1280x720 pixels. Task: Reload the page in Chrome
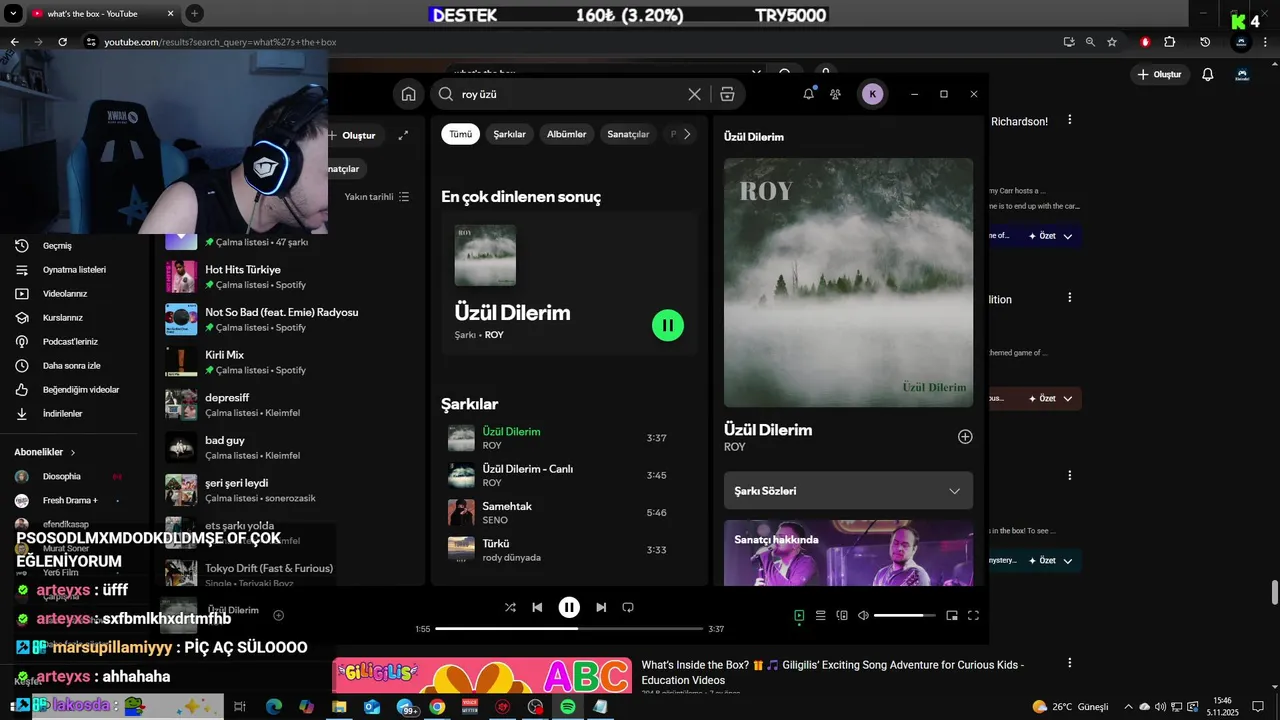62,42
